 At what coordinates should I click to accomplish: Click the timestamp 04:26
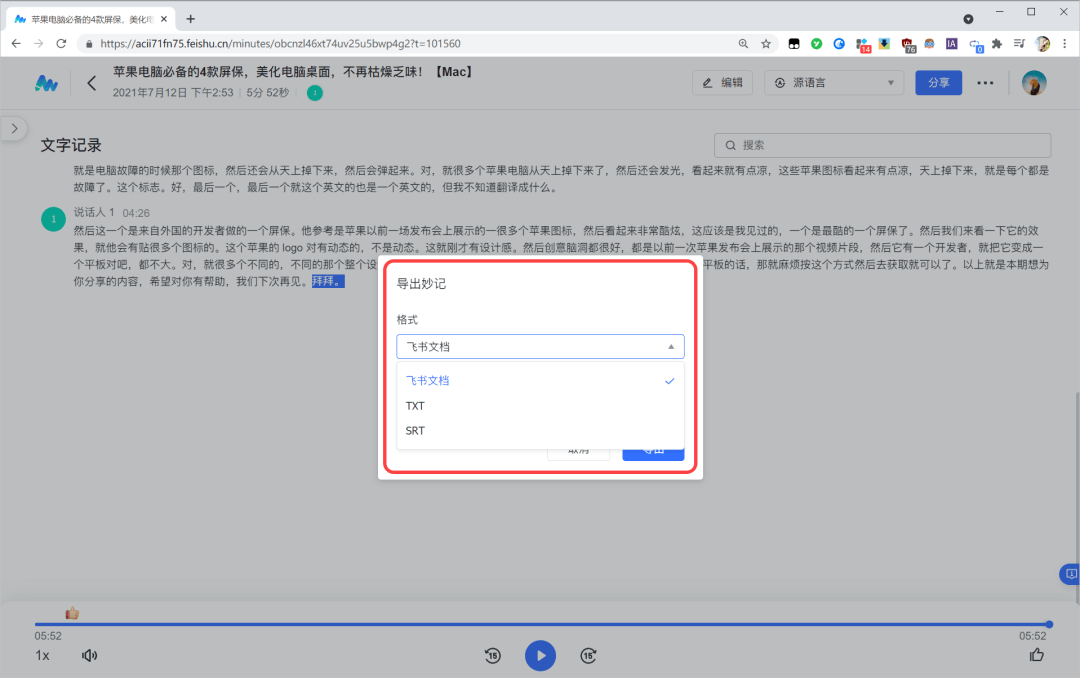coord(136,213)
